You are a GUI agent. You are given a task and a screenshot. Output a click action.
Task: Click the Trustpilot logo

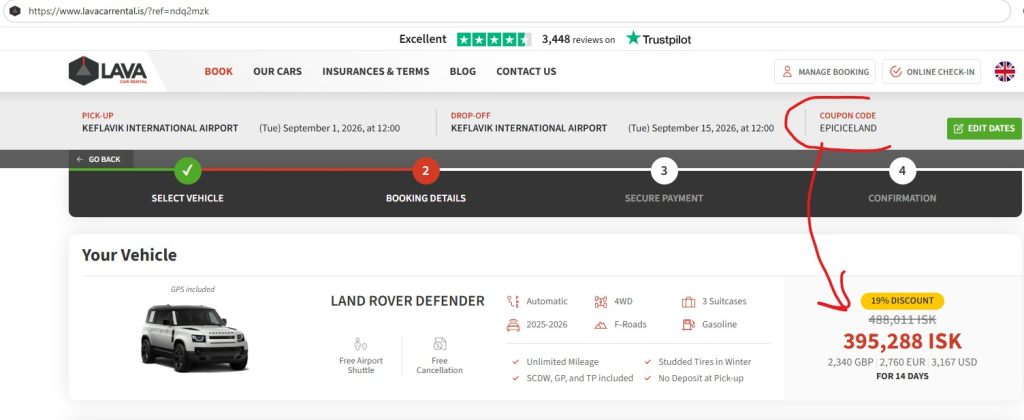(x=658, y=39)
